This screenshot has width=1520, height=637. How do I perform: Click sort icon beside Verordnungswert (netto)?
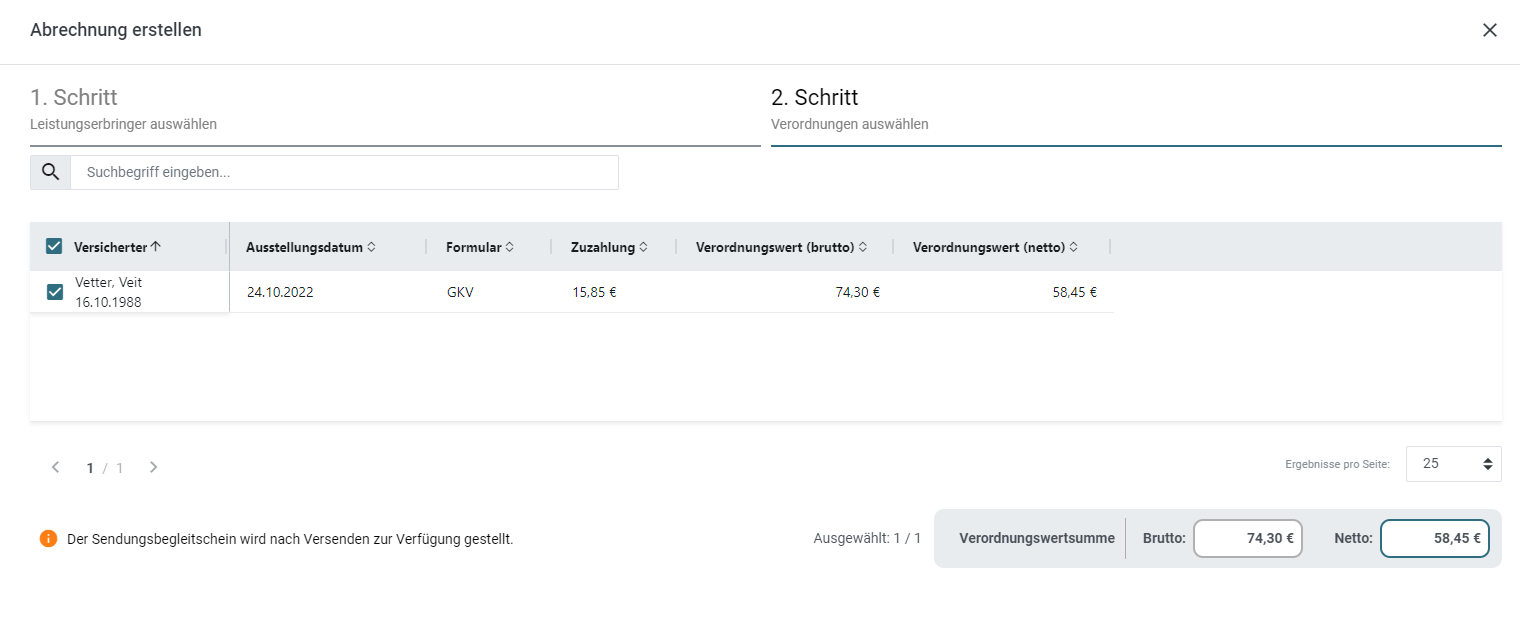point(1073,247)
